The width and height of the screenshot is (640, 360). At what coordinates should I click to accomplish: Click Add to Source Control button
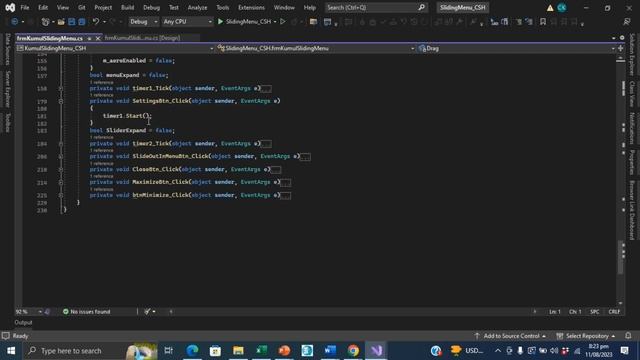coord(511,336)
